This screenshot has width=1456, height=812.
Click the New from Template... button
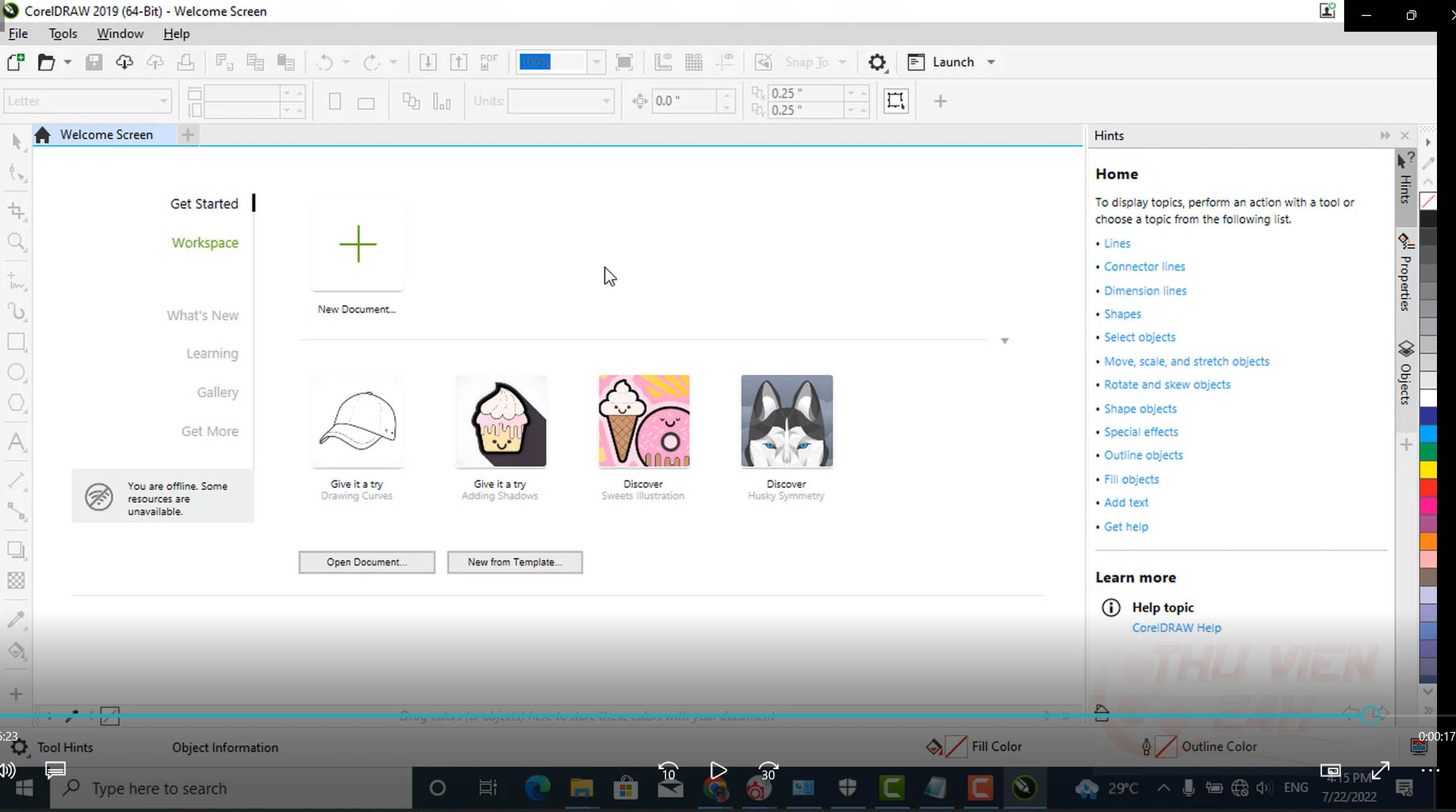[515, 562]
